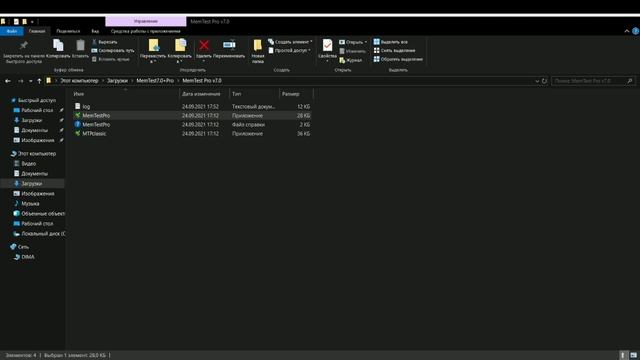Click Снять выделение (Select none)

tap(394, 51)
